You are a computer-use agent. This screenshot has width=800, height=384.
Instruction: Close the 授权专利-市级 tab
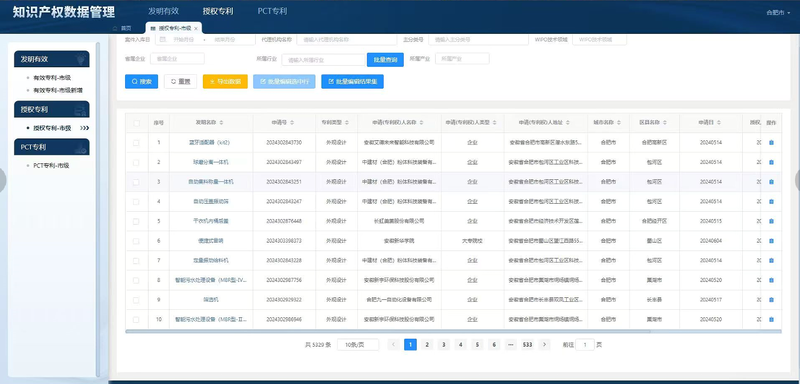[196, 29]
